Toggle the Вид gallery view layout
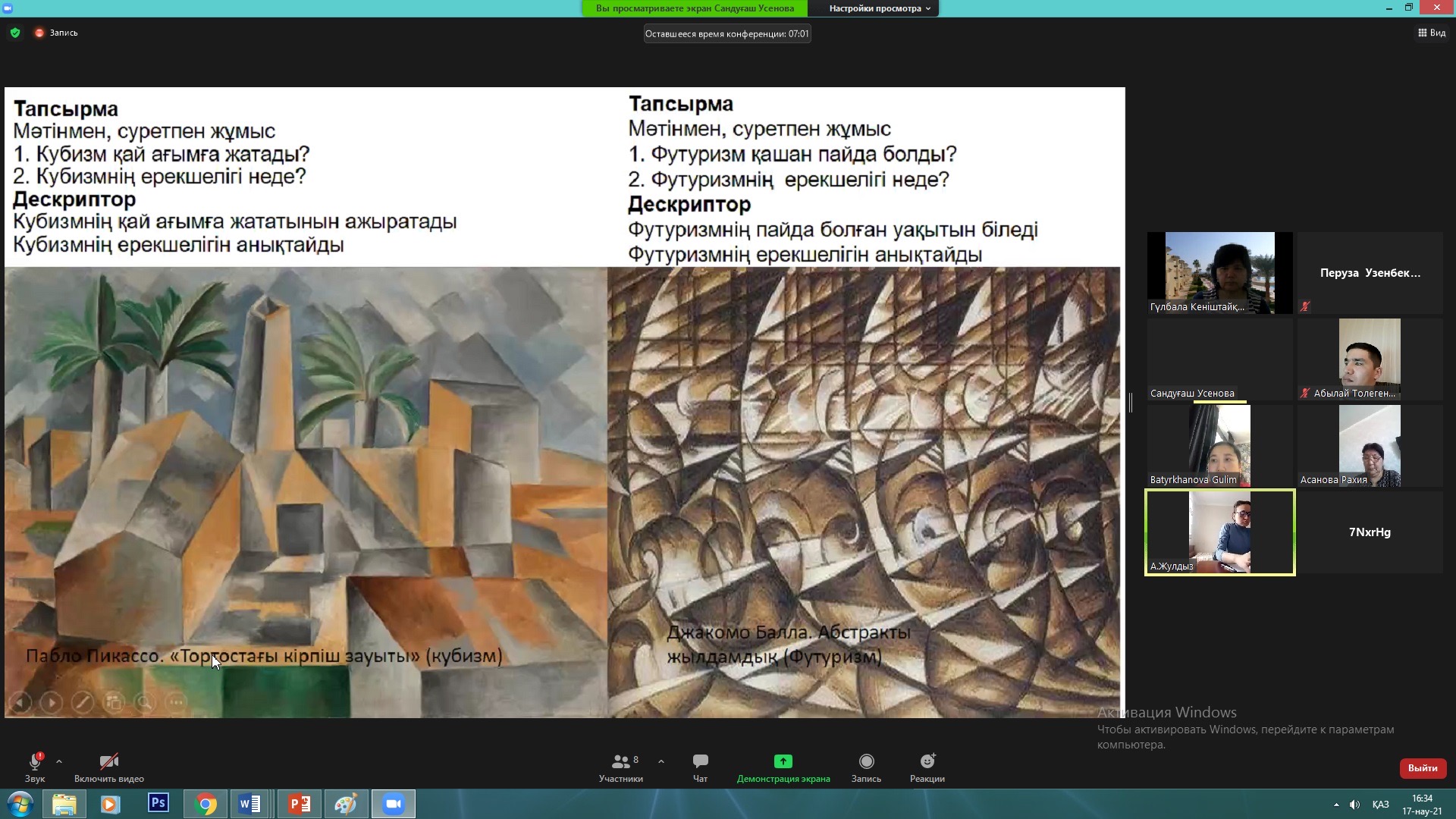Image resolution: width=1456 pixels, height=819 pixels. (x=1432, y=33)
